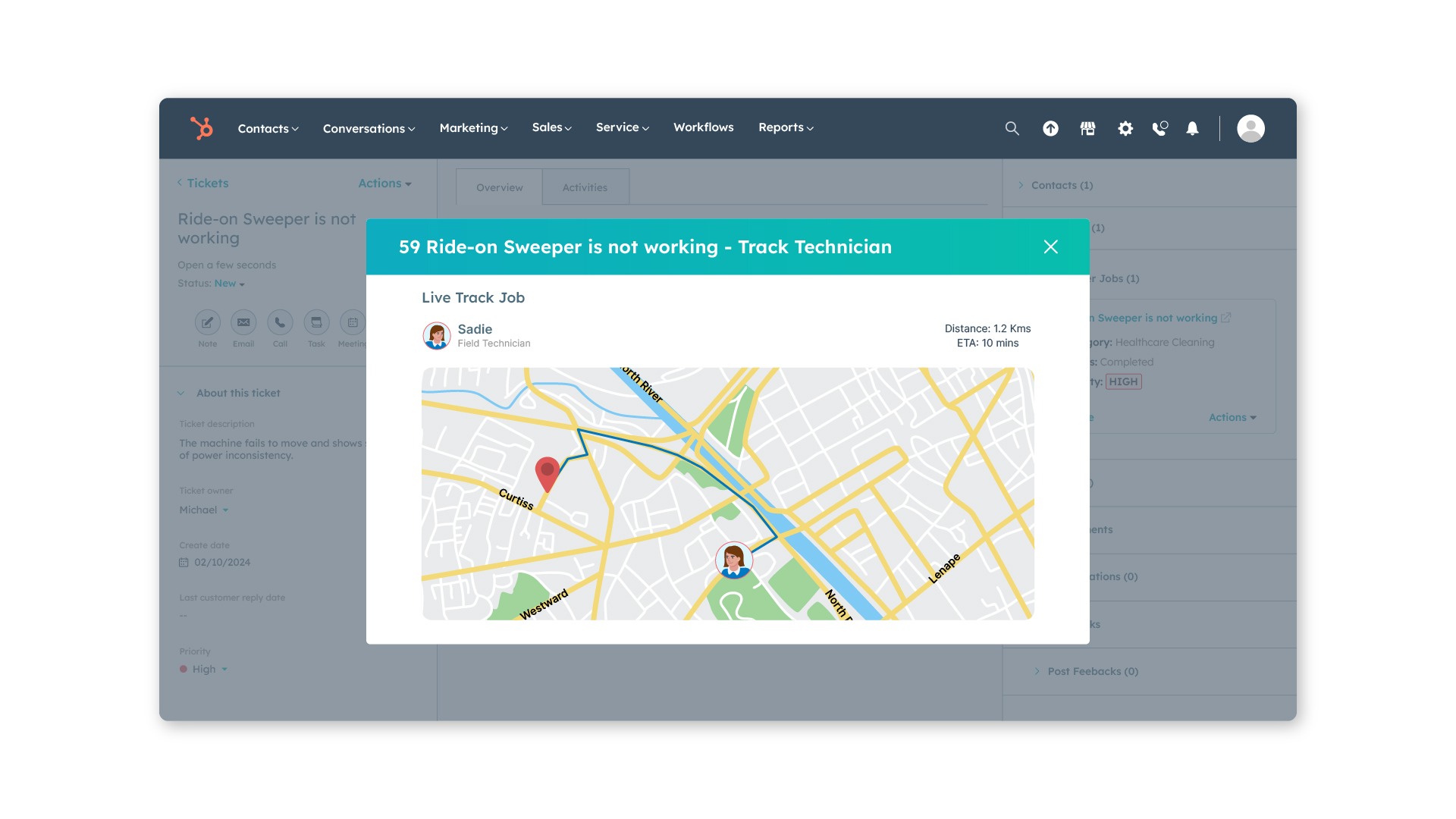Change ticket owner Michael dropdown
Image resolution: width=1456 pixels, height=819 pixels.
pyautogui.click(x=203, y=510)
